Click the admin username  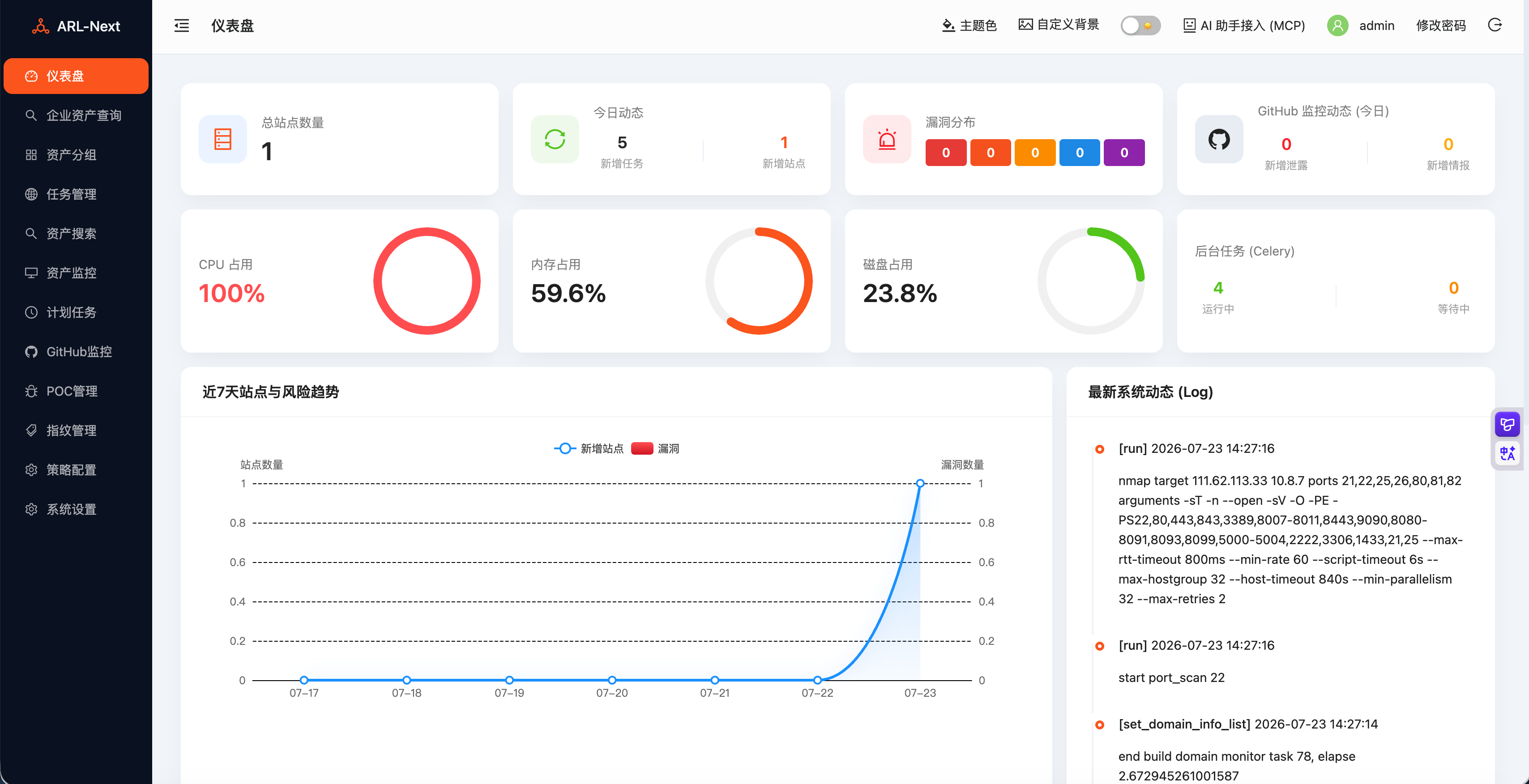1376,26
